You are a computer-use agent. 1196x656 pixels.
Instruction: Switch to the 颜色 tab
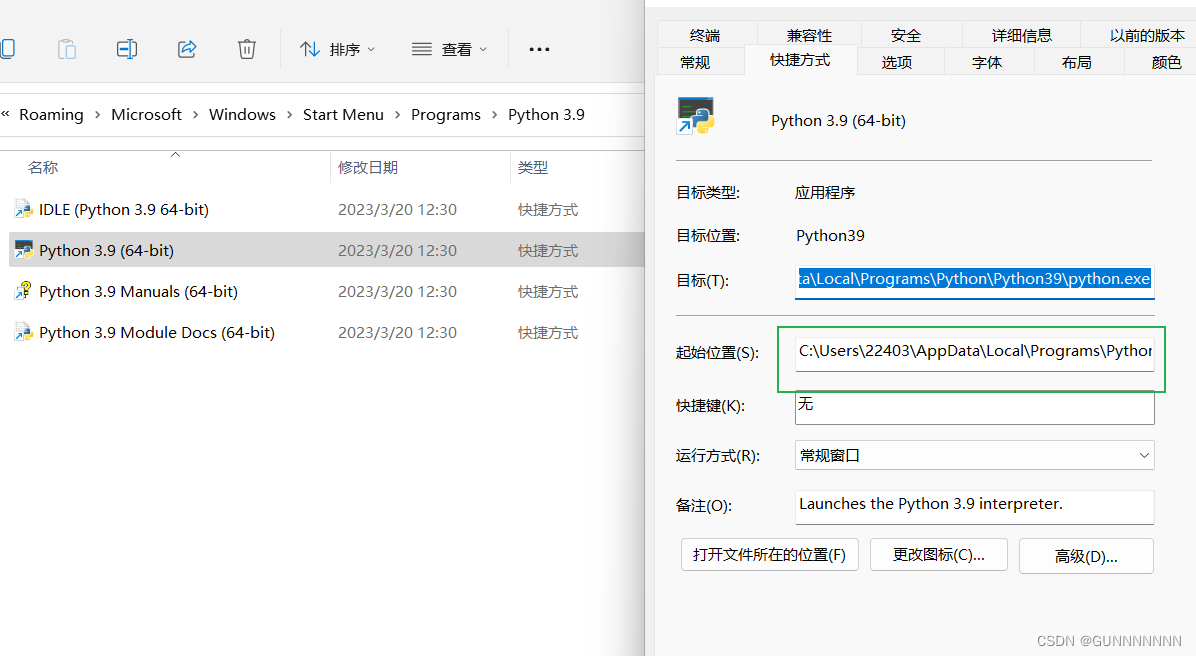pyautogui.click(x=1166, y=63)
